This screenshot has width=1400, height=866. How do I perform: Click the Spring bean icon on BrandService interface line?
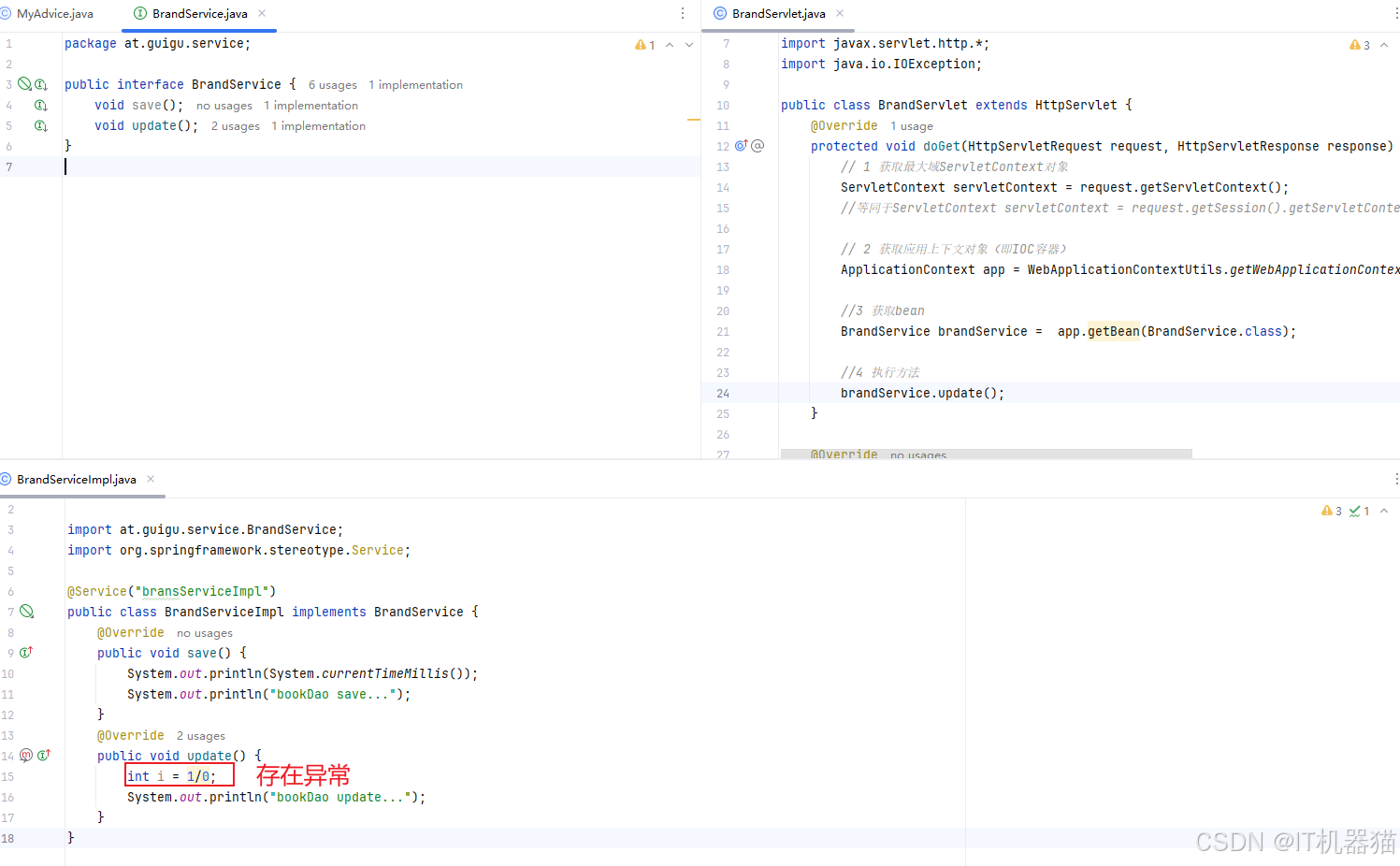pos(25,84)
